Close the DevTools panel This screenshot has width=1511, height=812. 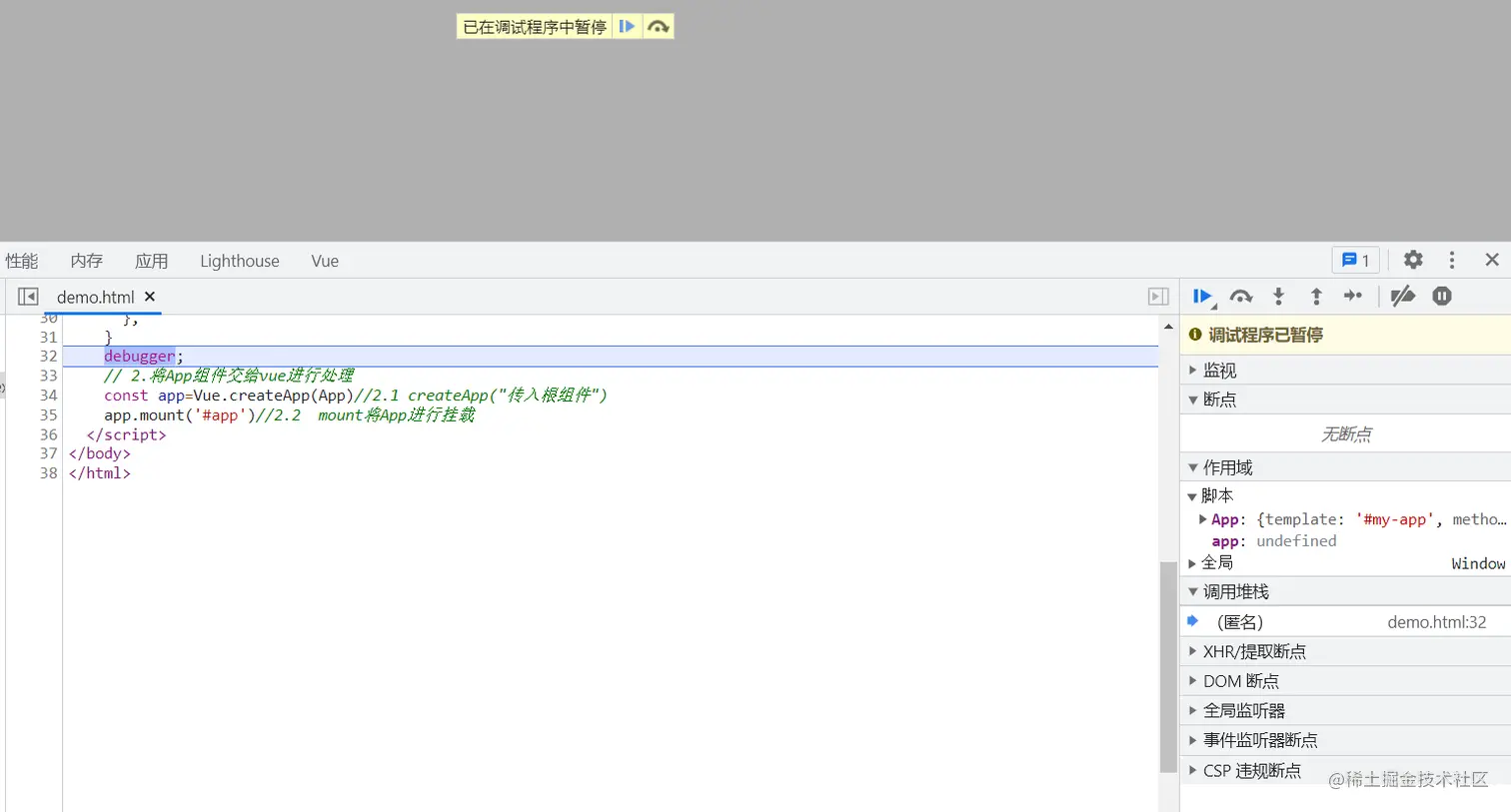click(1492, 260)
